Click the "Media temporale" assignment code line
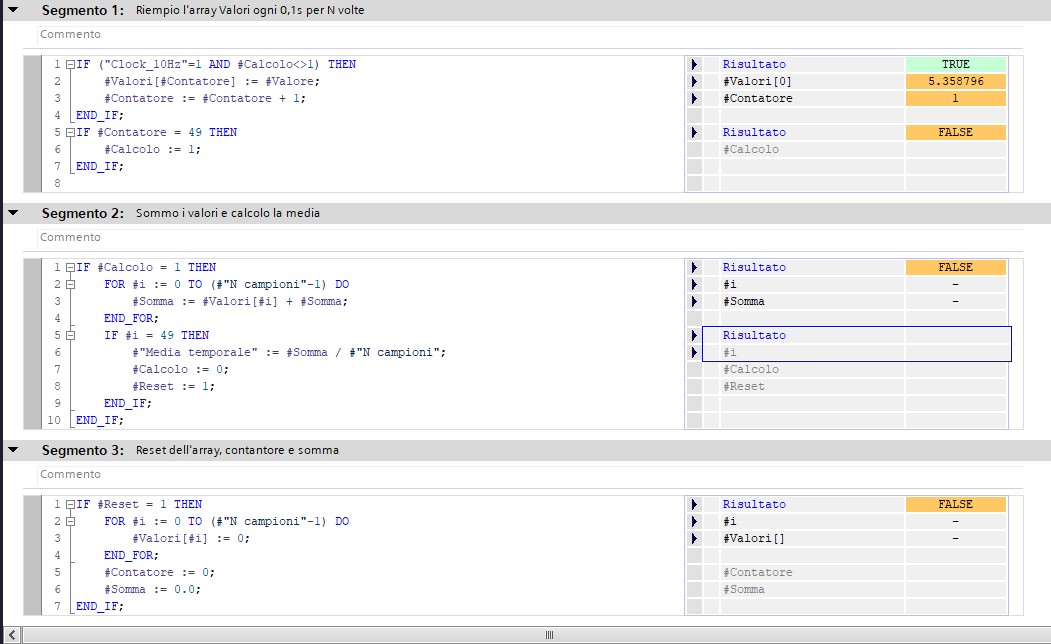Image resolution: width=1051 pixels, height=644 pixels. (289, 352)
